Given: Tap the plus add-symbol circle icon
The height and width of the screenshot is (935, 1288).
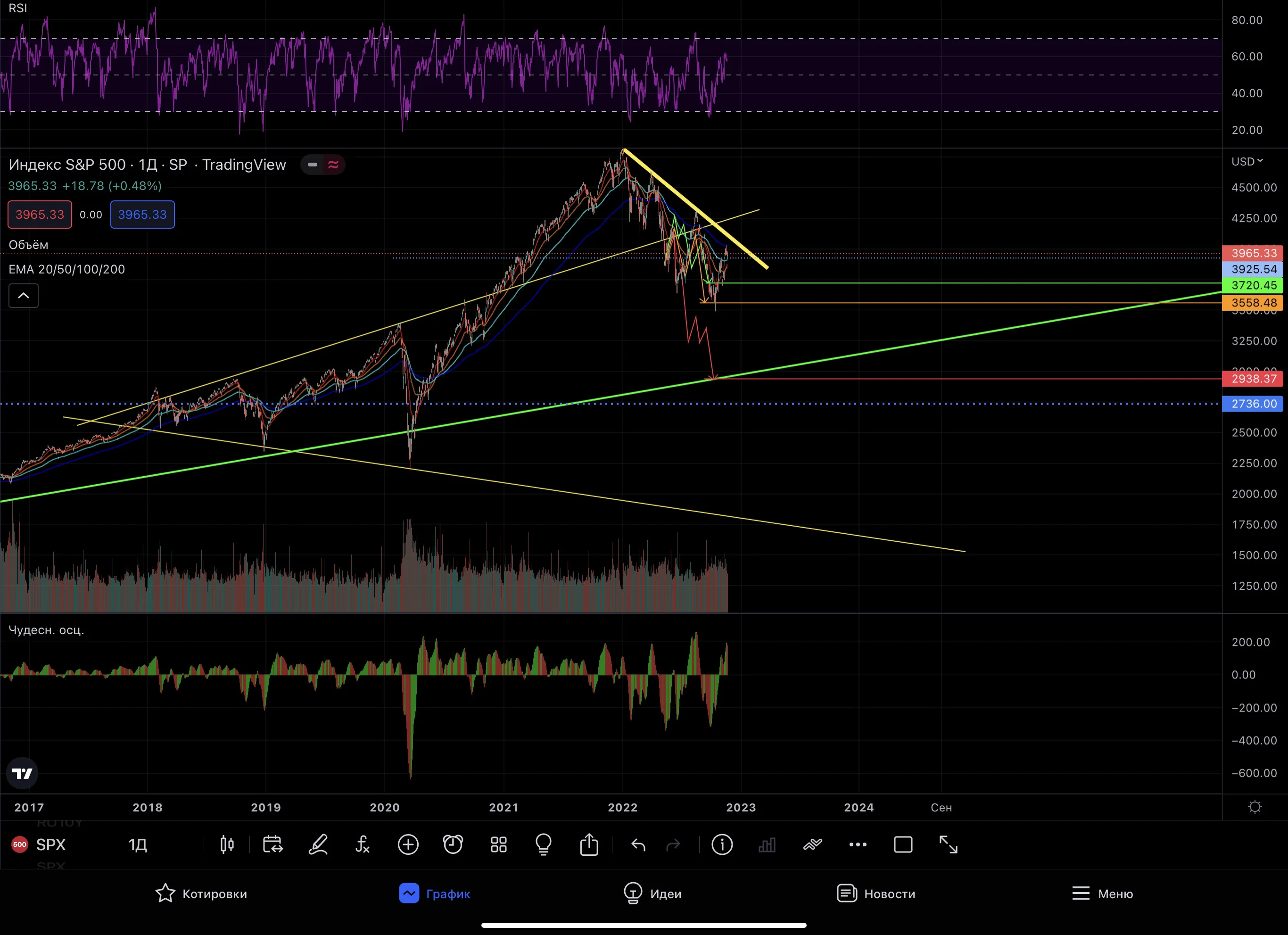Looking at the screenshot, I should click(408, 844).
